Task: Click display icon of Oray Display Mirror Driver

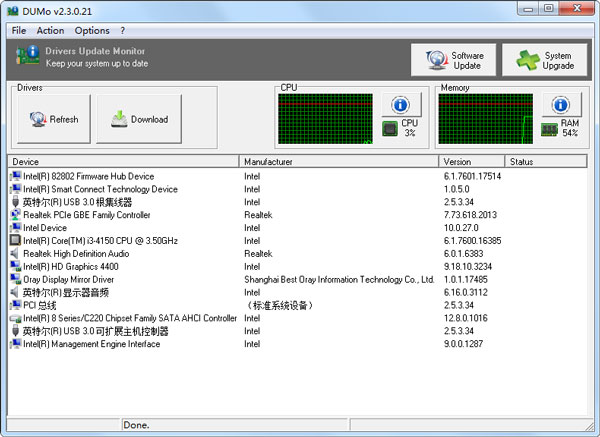Action: point(16,279)
